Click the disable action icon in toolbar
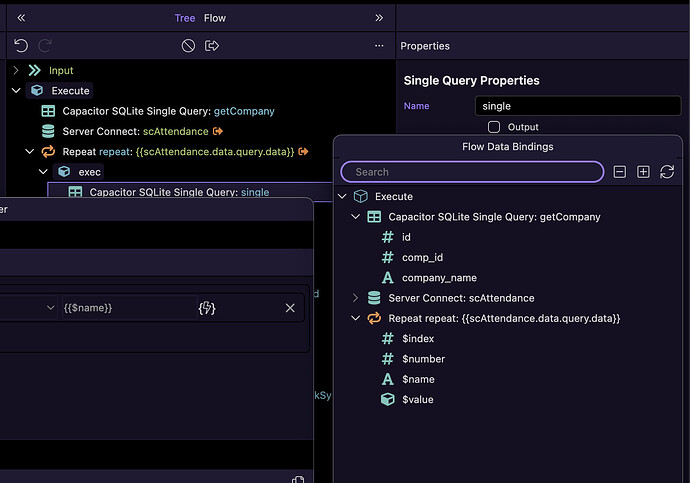 188,46
